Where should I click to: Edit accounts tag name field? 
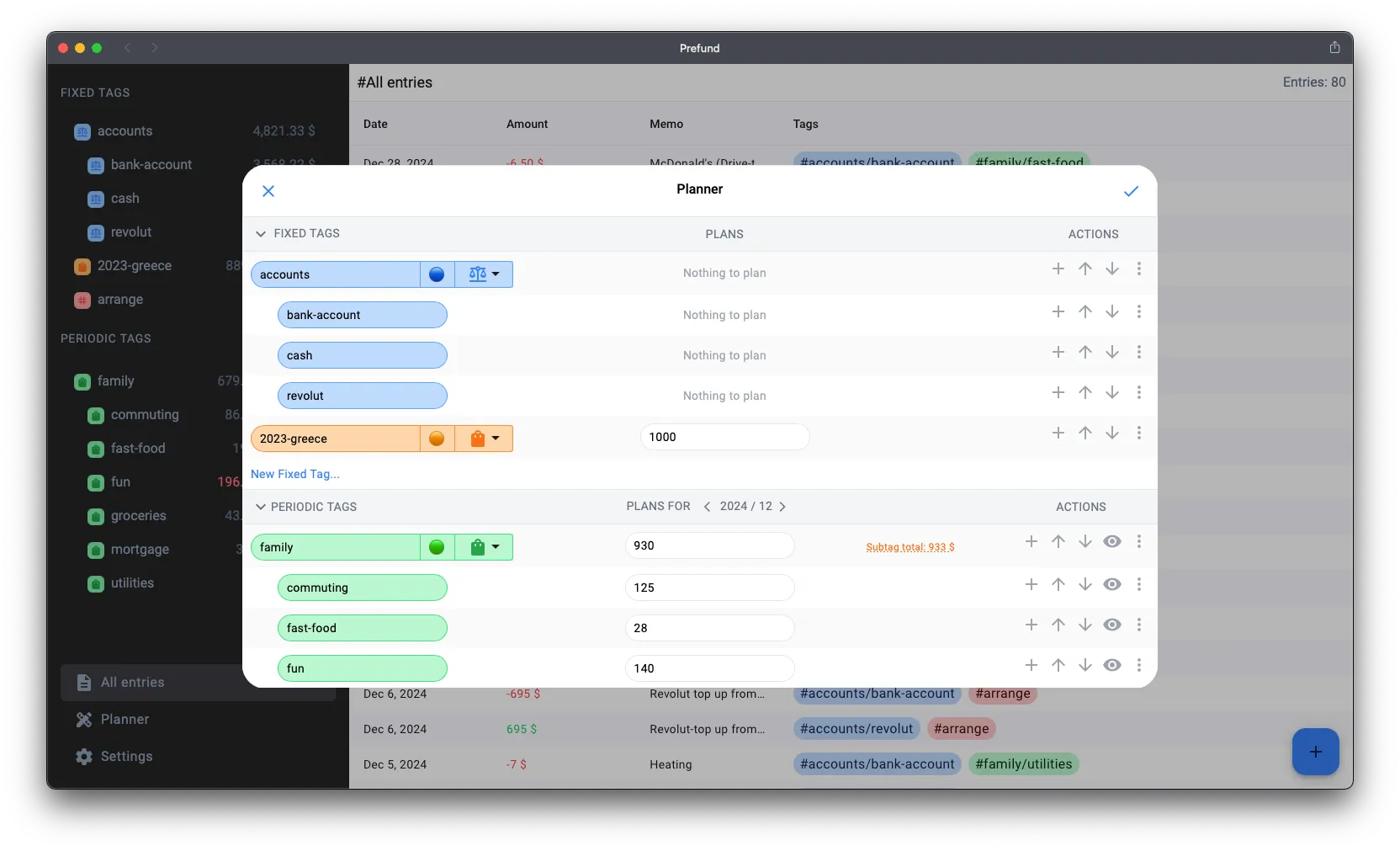(336, 274)
